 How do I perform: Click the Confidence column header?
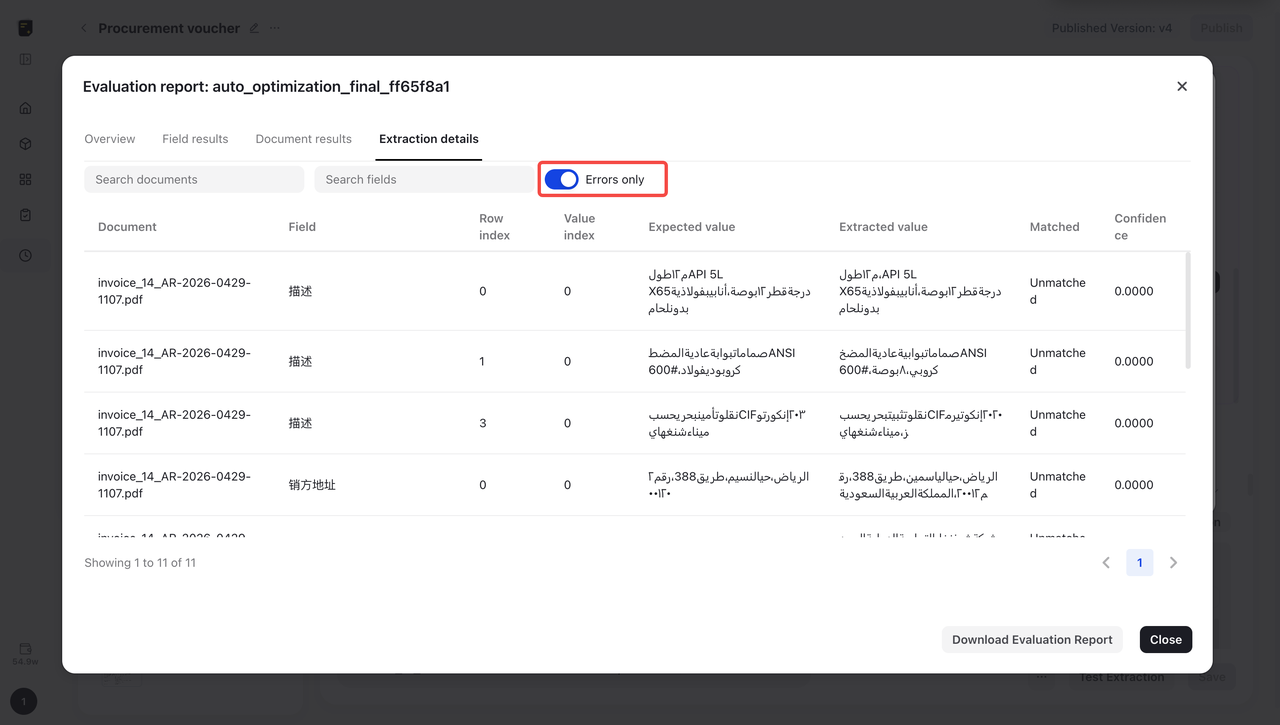[1140, 227]
